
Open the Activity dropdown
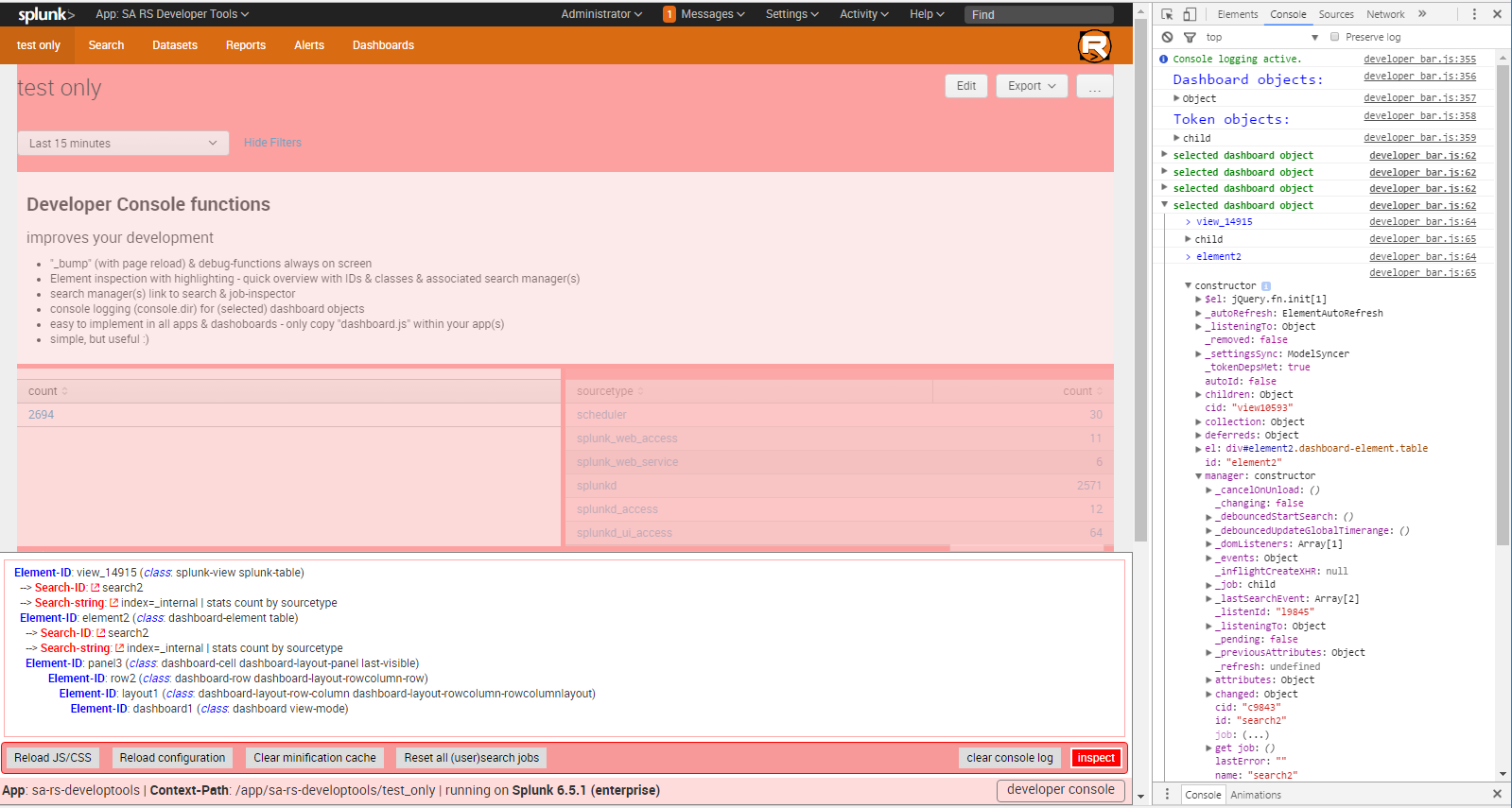point(864,14)
